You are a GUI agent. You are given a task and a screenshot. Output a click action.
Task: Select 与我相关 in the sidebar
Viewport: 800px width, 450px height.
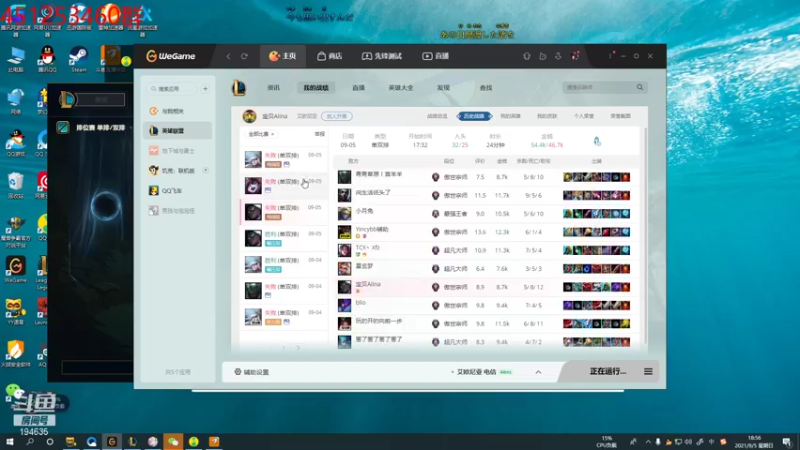[x=178, y=111]
